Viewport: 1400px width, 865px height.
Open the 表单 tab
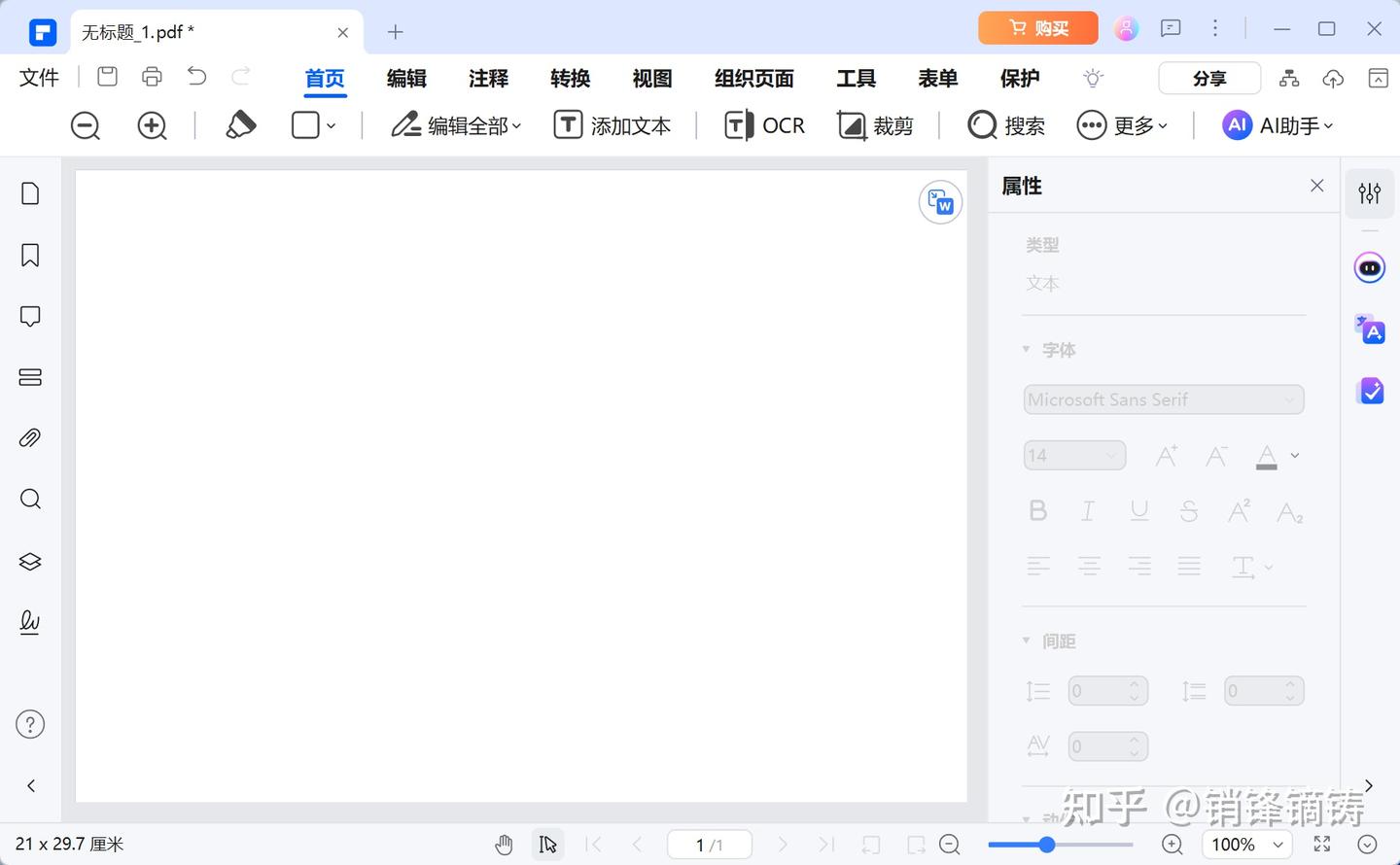click(938, 78)
